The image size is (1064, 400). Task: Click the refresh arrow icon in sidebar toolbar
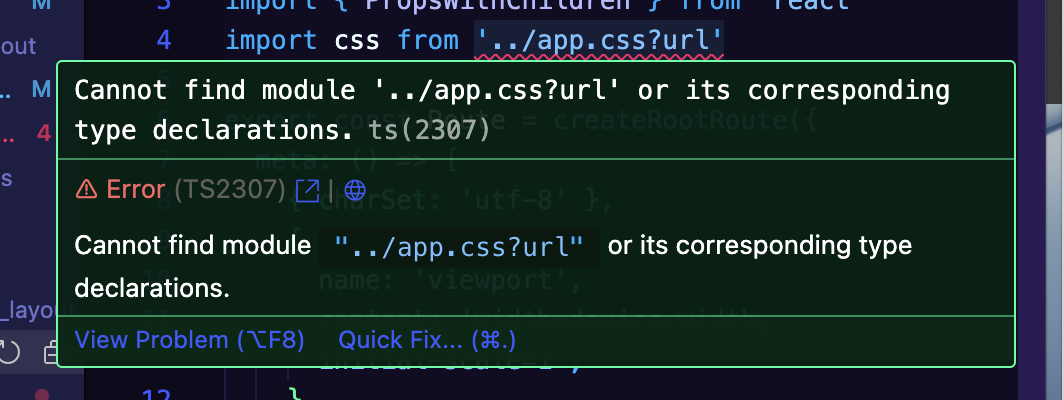(8, 353)
